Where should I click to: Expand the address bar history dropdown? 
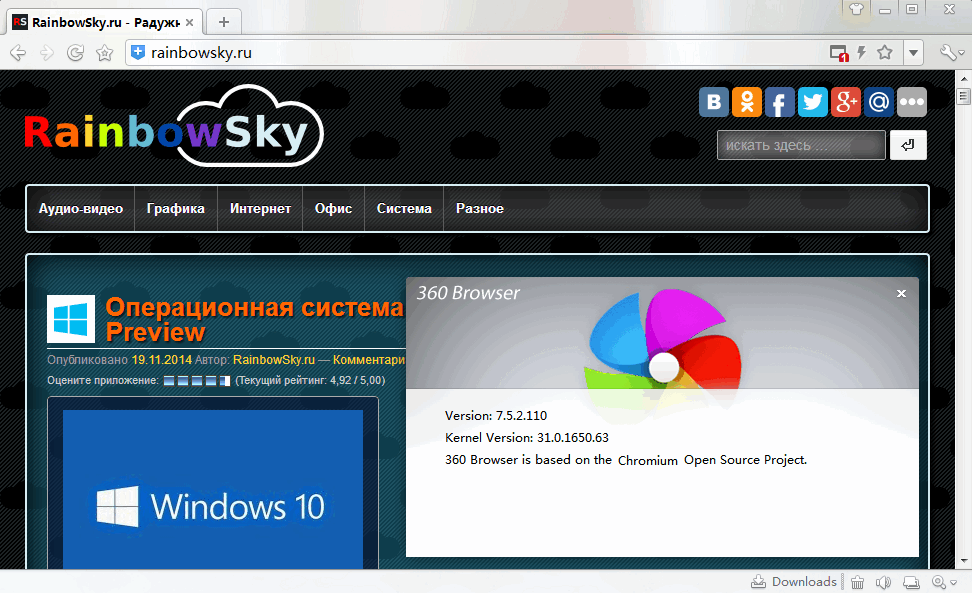(x=913, y=53)
